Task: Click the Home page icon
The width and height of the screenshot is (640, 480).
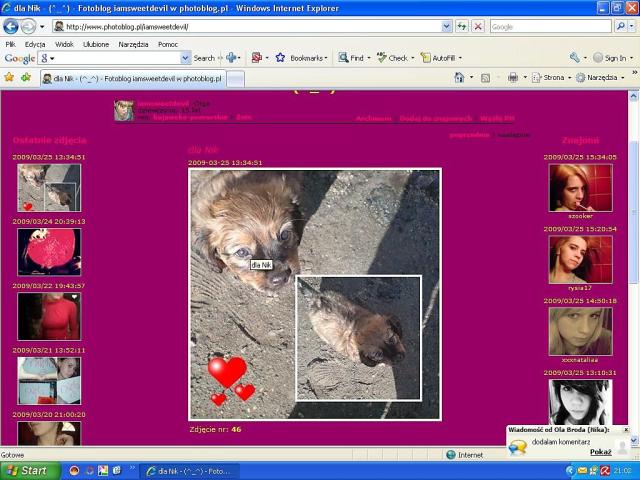Action: [x=459, y=78]
